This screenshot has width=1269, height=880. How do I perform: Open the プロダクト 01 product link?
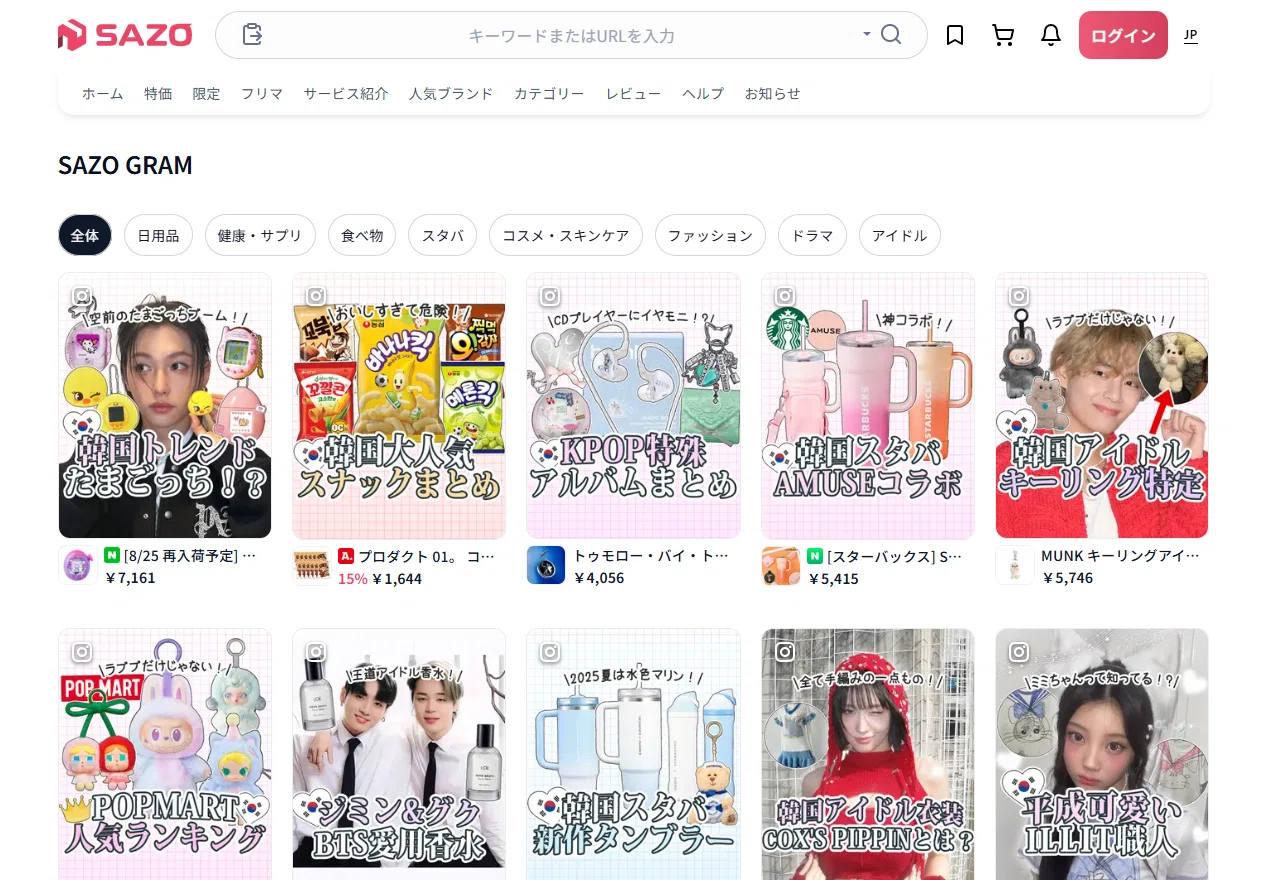pos(416,555)
